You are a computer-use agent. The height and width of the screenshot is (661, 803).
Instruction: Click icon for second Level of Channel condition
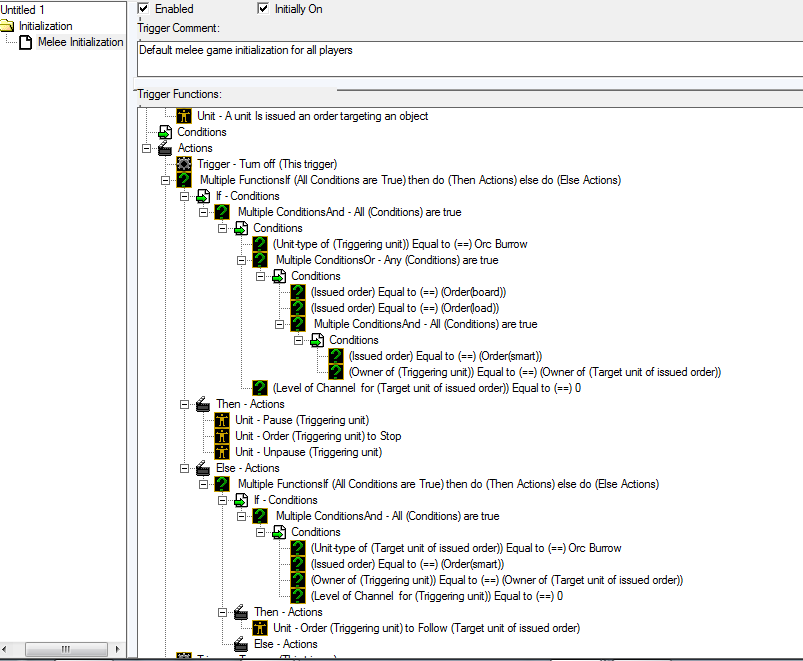(x=298, y=596)
